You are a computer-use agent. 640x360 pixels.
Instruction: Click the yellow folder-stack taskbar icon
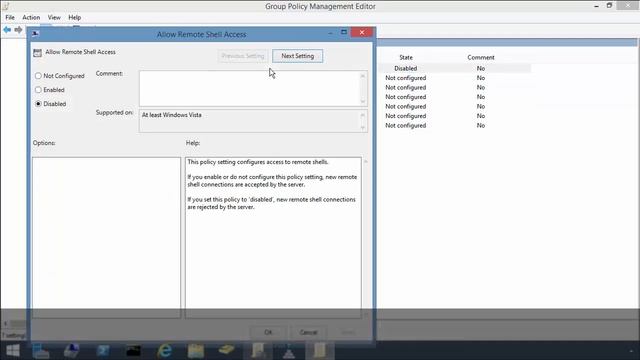tap(226, 350)
